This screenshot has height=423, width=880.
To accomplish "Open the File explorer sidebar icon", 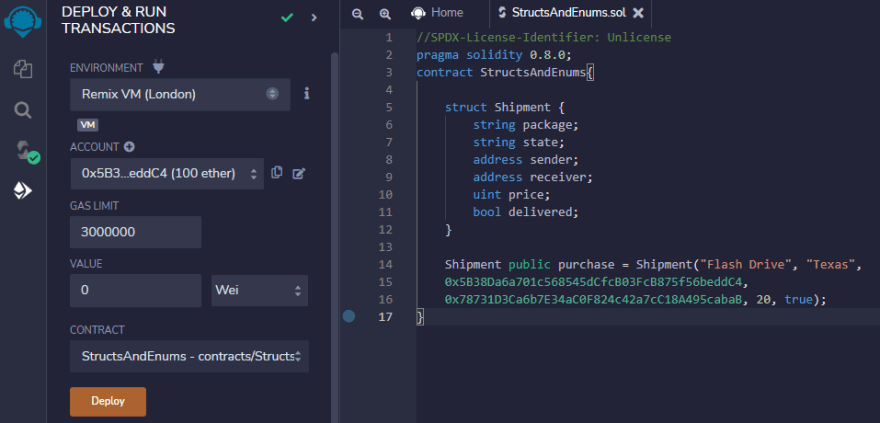I will click(22, 69).
